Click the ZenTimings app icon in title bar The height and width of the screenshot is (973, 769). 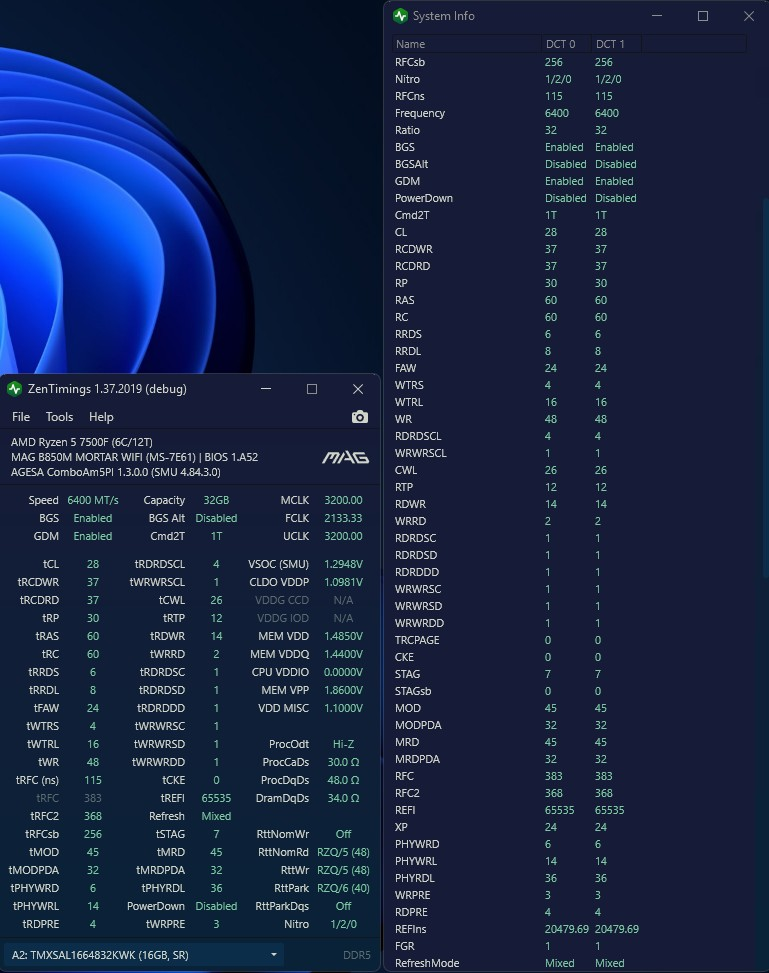pos(14,389)
